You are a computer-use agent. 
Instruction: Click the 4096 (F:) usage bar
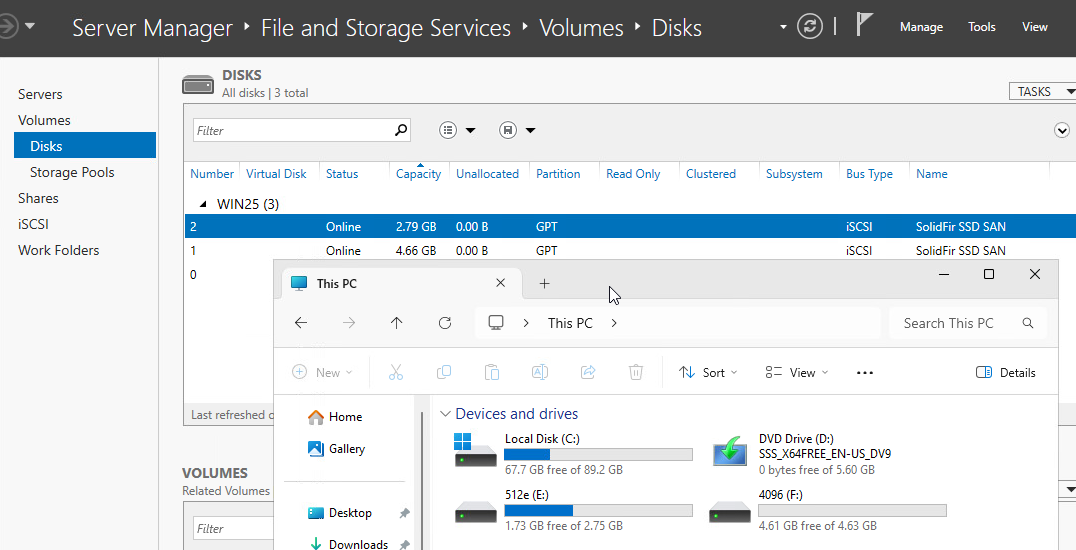pos(852,510)
